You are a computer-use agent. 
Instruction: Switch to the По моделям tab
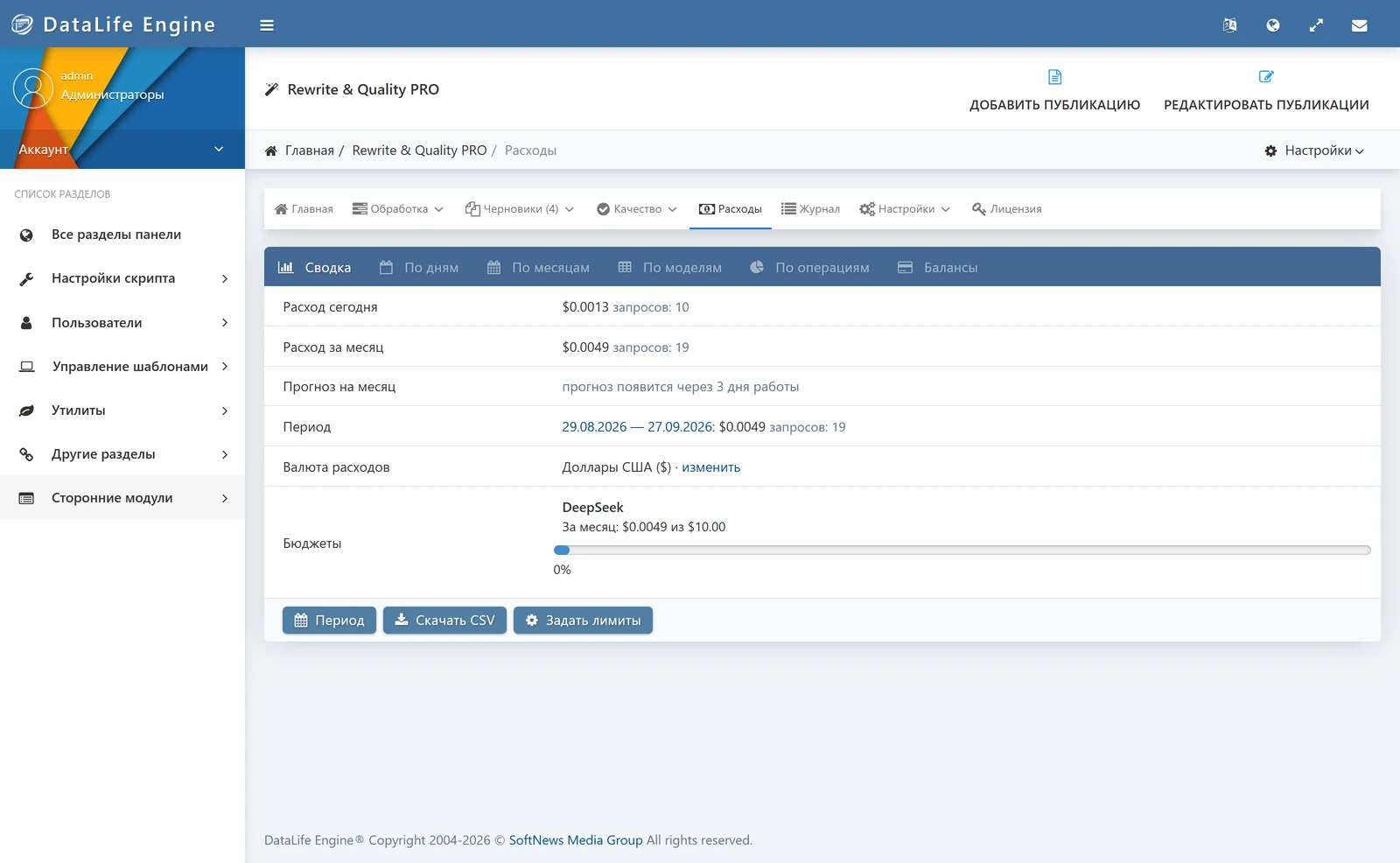670,268
